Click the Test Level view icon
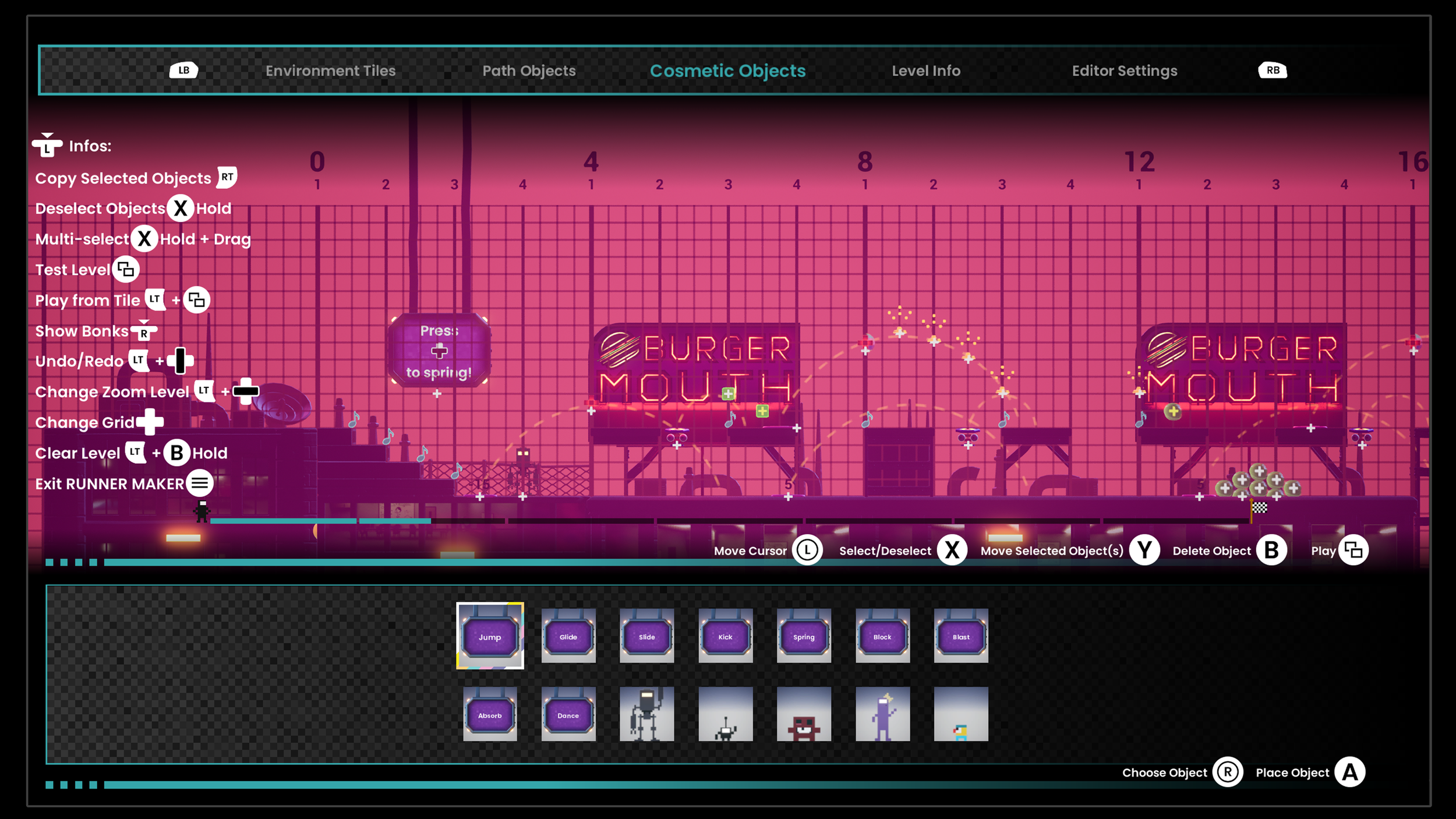Viewport: 1456px width, 819px height. 126,270
